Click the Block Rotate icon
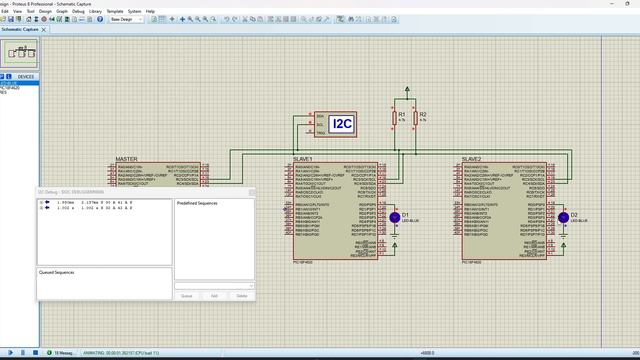The height and width of the screenshot is (360, 640). pyautogui.click(x=286, y=19)
